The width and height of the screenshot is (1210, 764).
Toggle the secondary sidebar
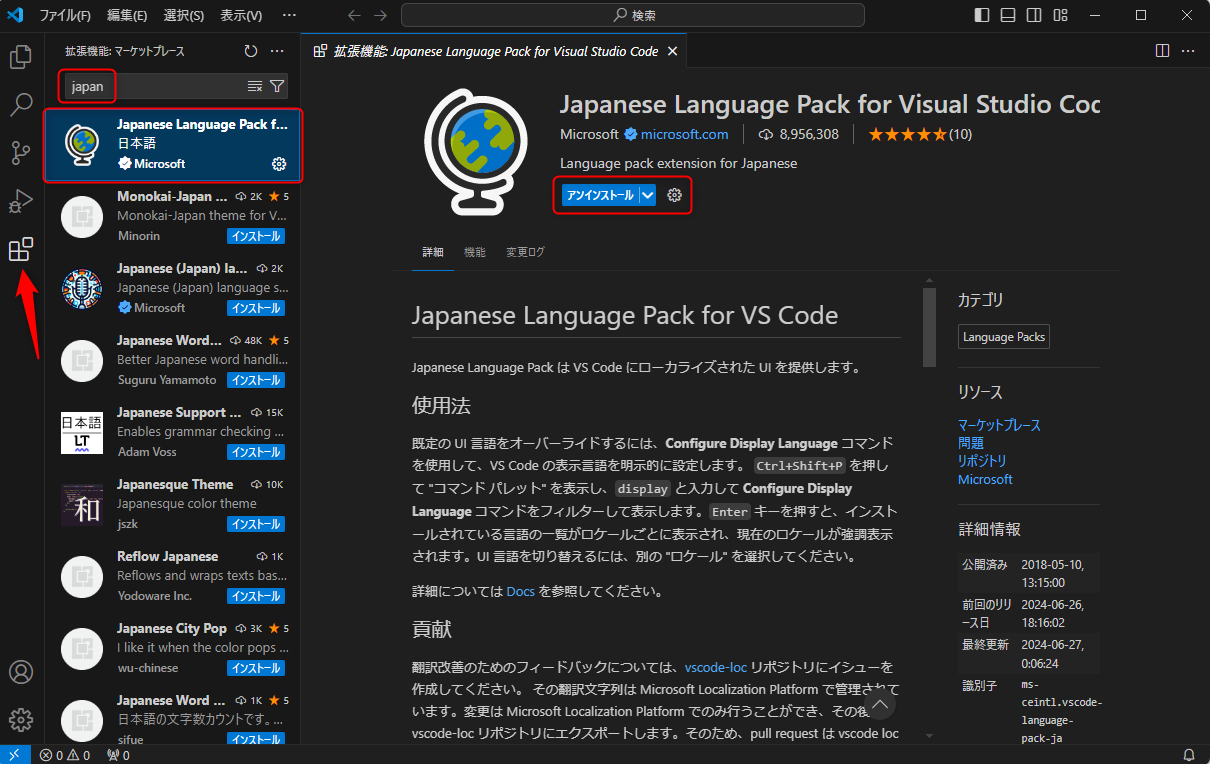click(1033, 15)
